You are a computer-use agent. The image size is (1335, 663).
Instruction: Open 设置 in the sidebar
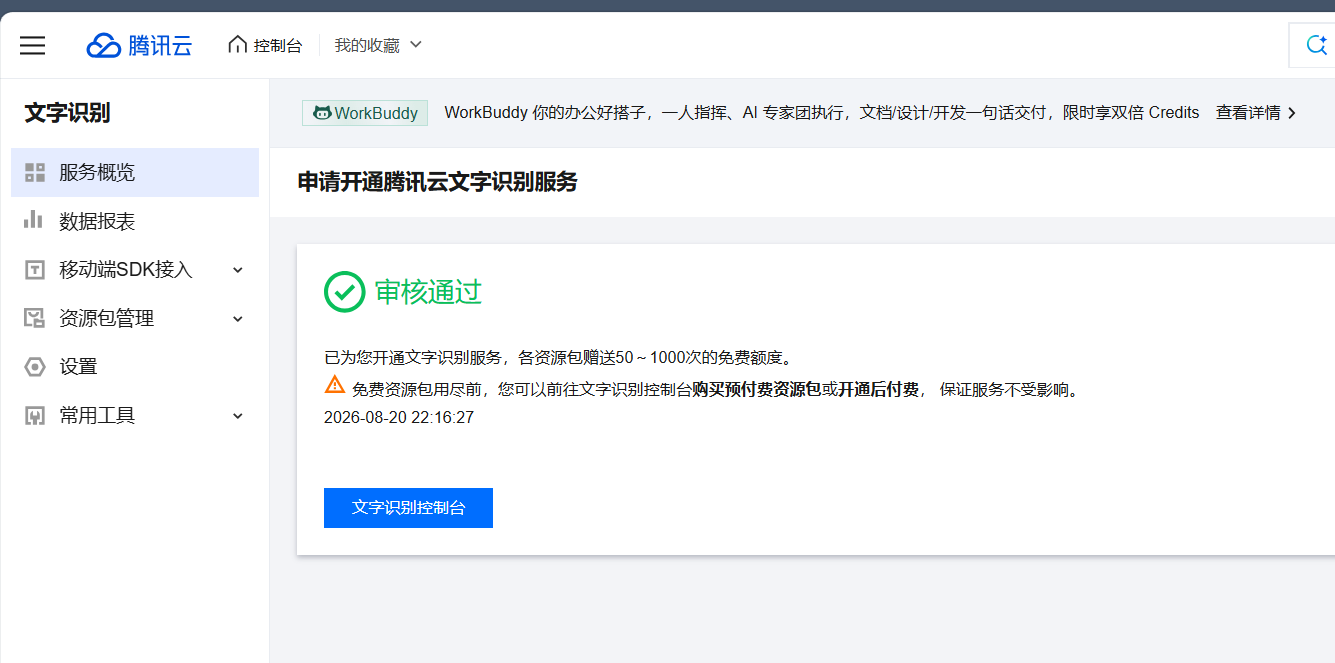click(x=135, y=367)
